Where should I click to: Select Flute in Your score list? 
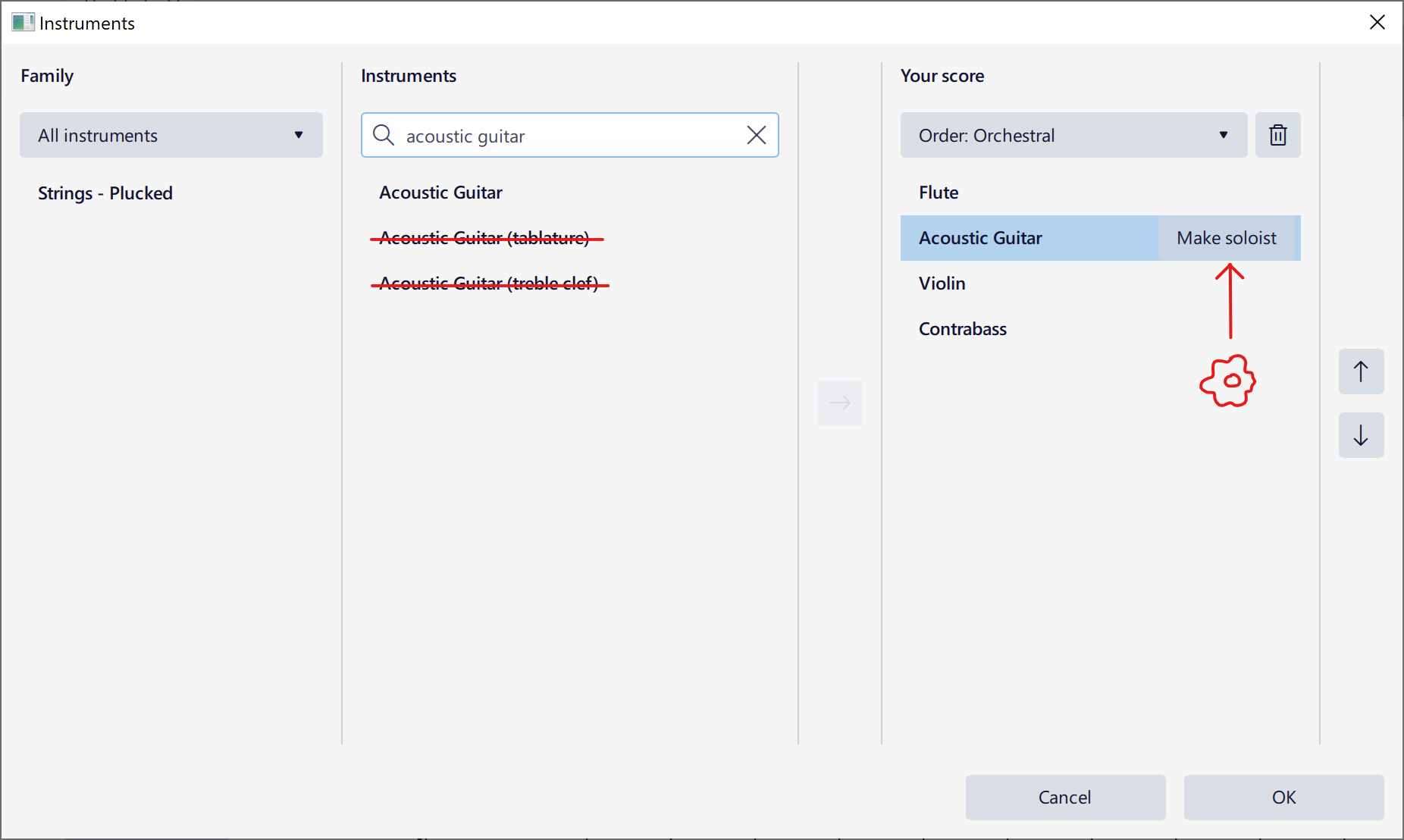tap(938, 193)
